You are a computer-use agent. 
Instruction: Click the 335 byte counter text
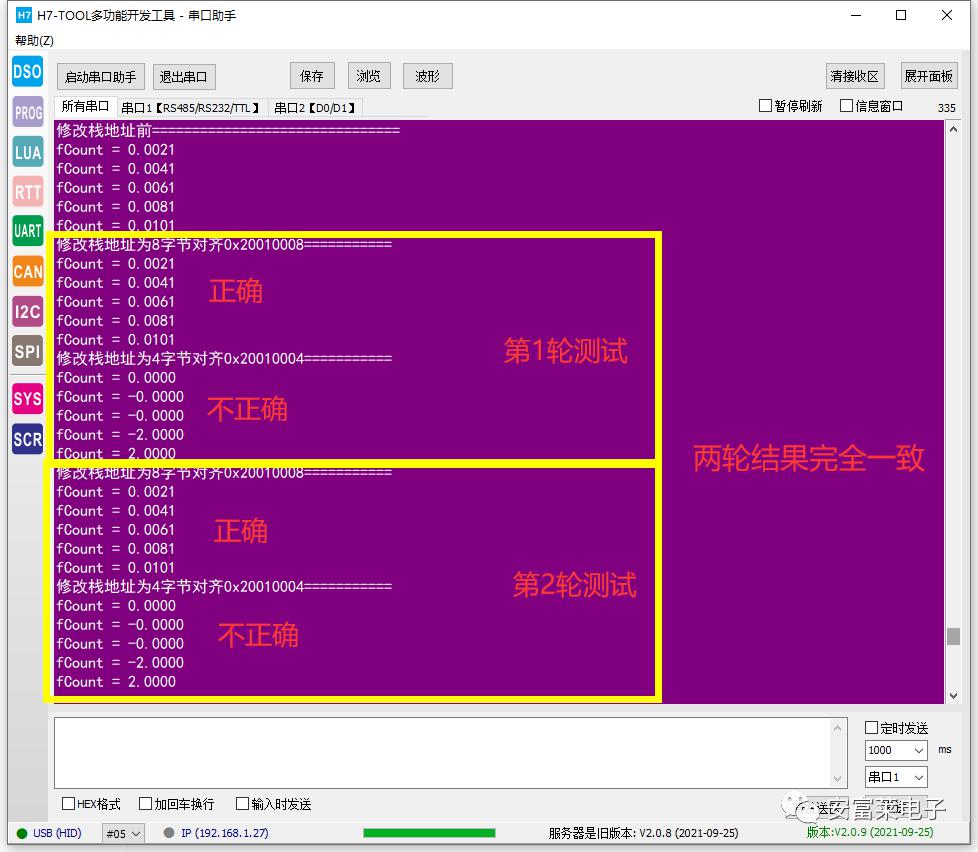click(x=946, y=108)
